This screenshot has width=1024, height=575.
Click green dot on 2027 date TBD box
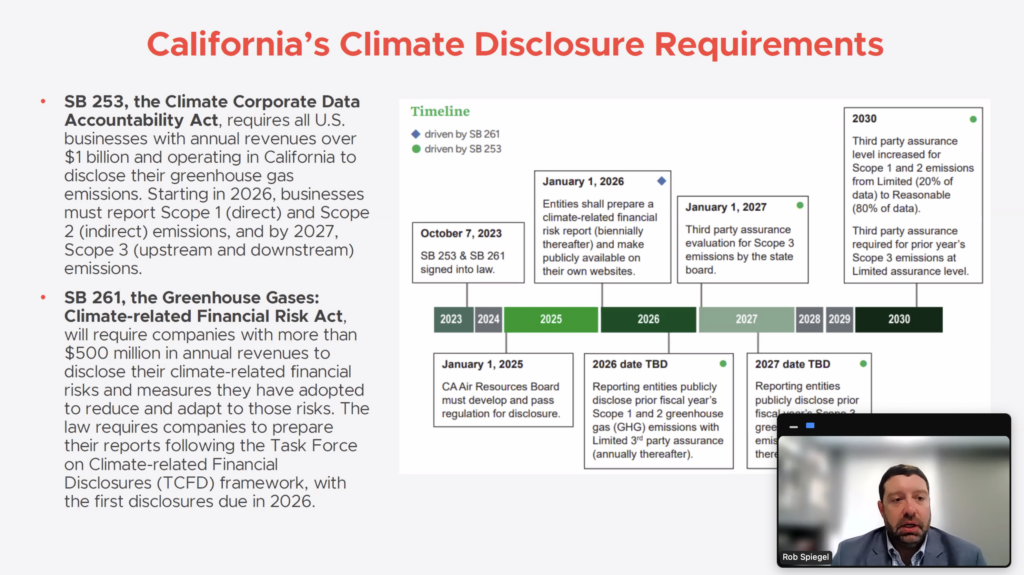pyautogui.click(x=862, y=364)
